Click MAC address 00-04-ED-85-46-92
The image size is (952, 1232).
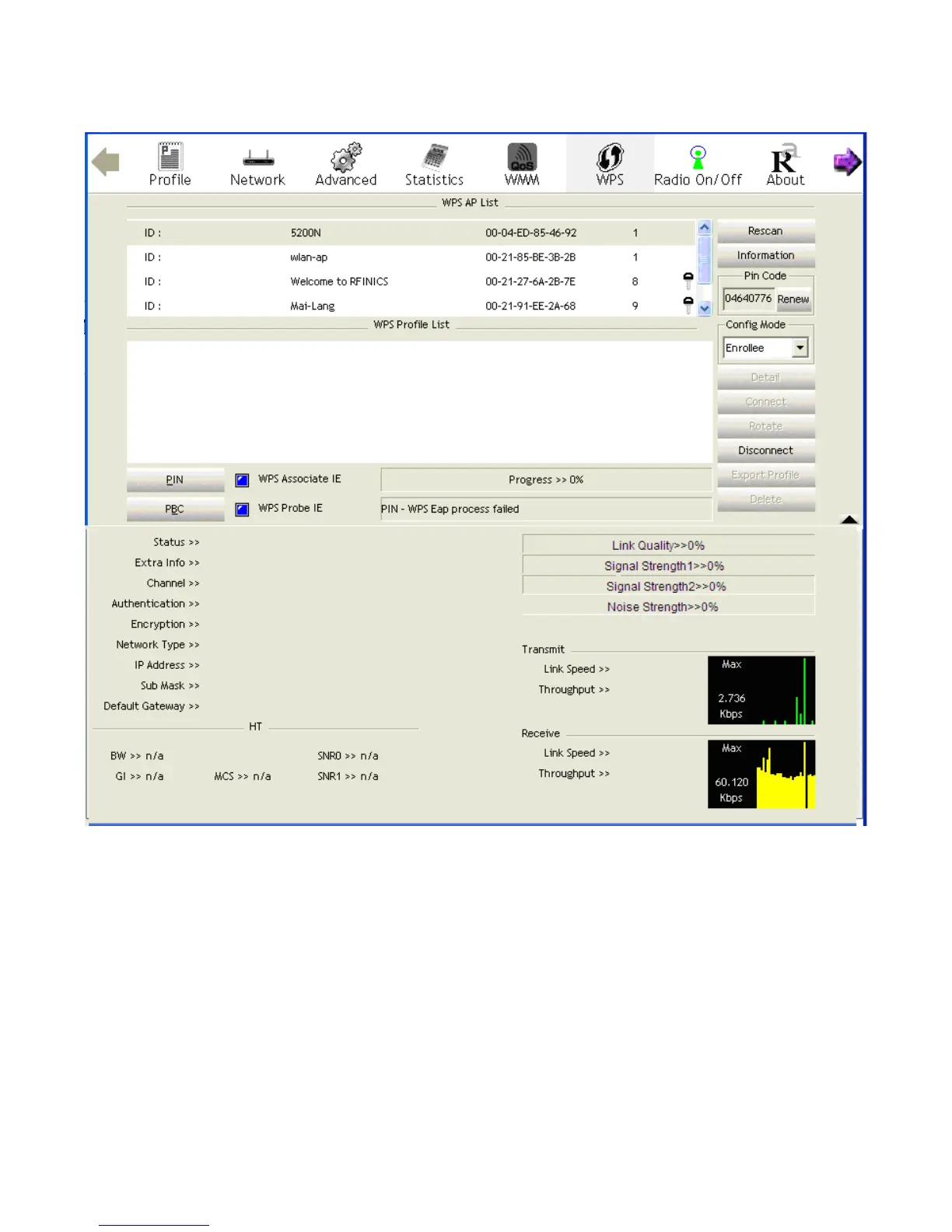click(x=531, y=233)
